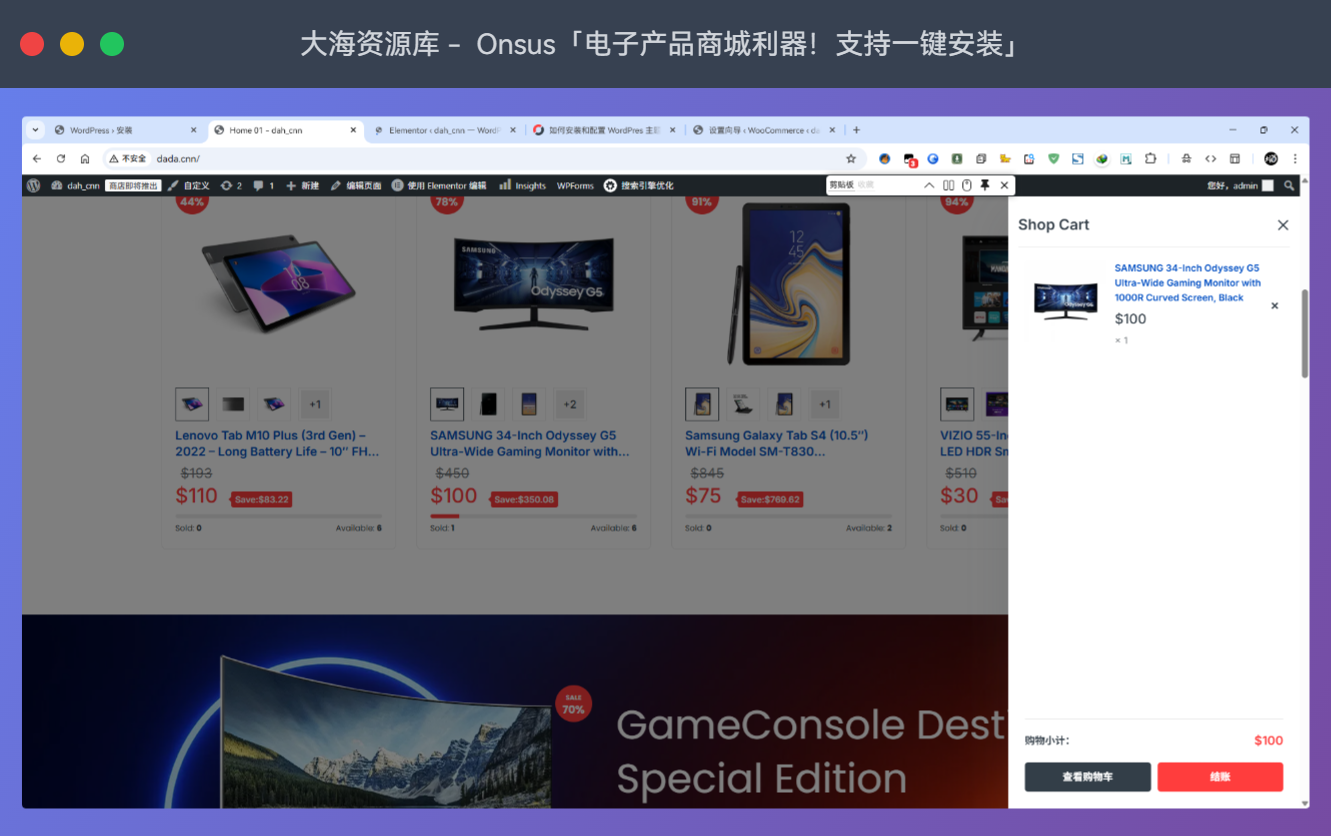
Task: Switch to the Elementor browser tab
Action: coord(440,130)
